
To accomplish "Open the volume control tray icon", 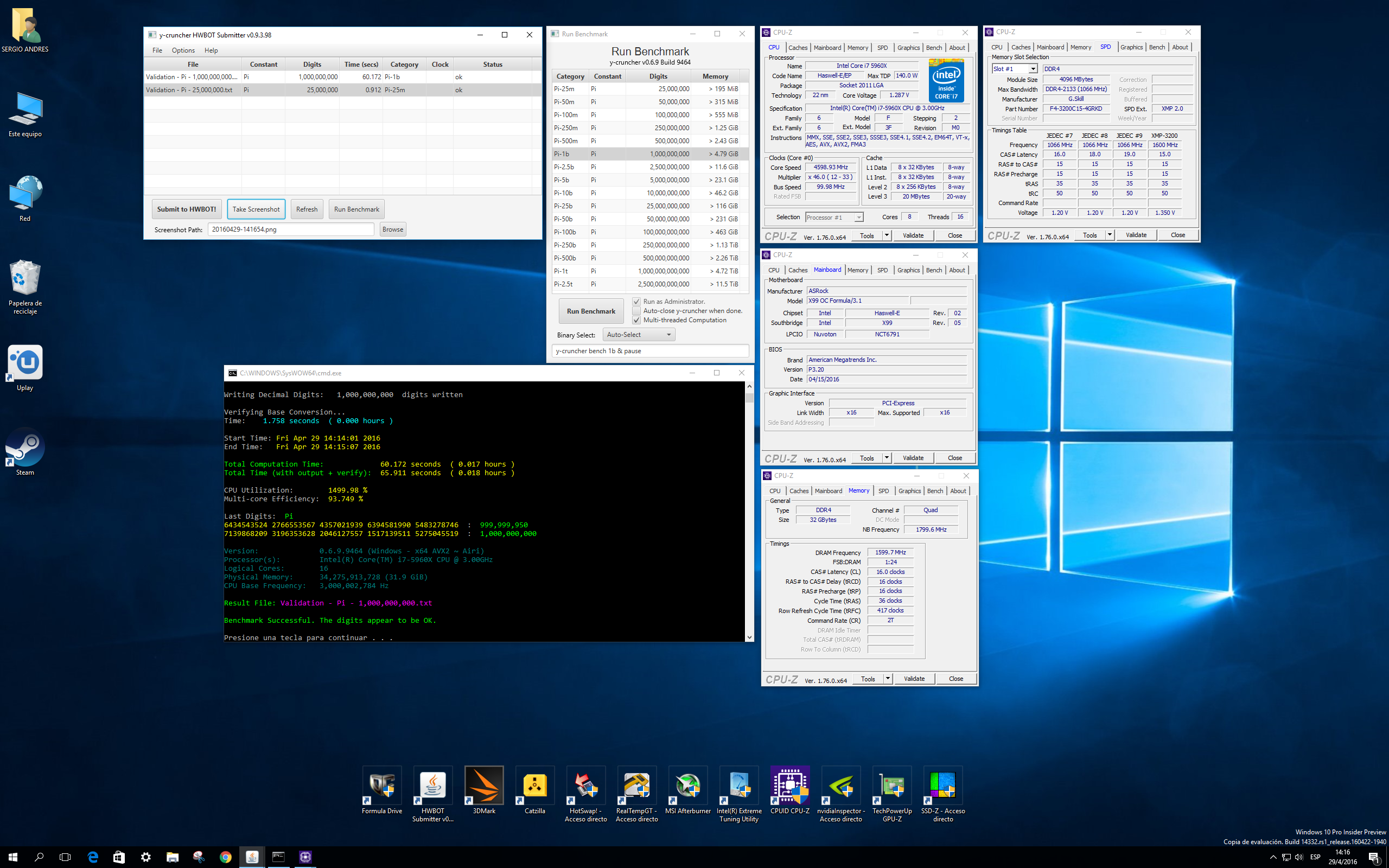I will (1298, 857).
